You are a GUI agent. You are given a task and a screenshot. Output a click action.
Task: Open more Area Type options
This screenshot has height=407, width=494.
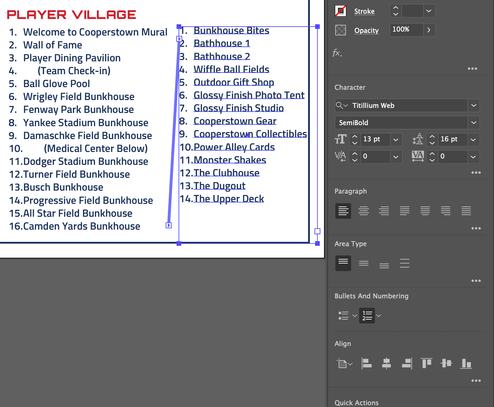pos(476,281)
